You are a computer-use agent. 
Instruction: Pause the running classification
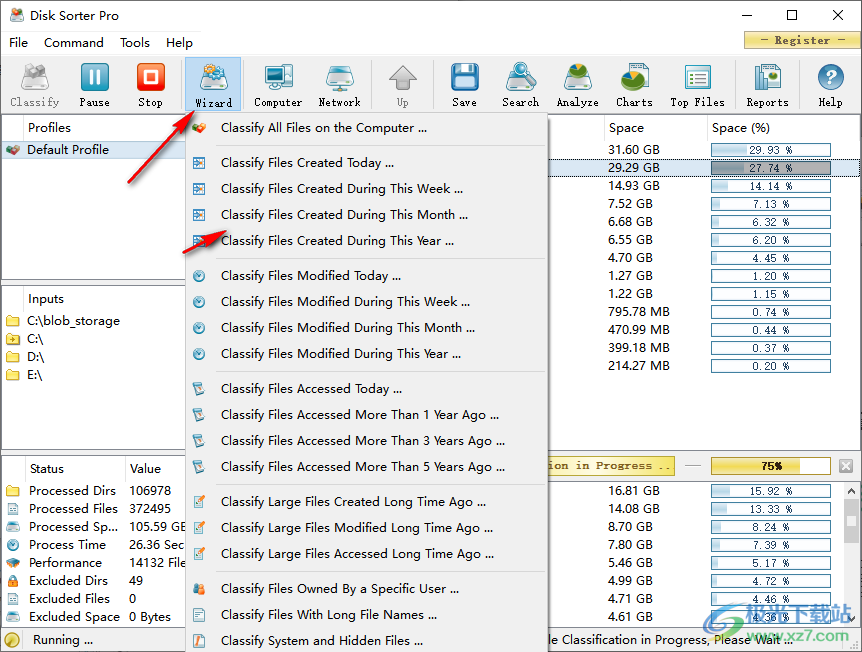95,85
